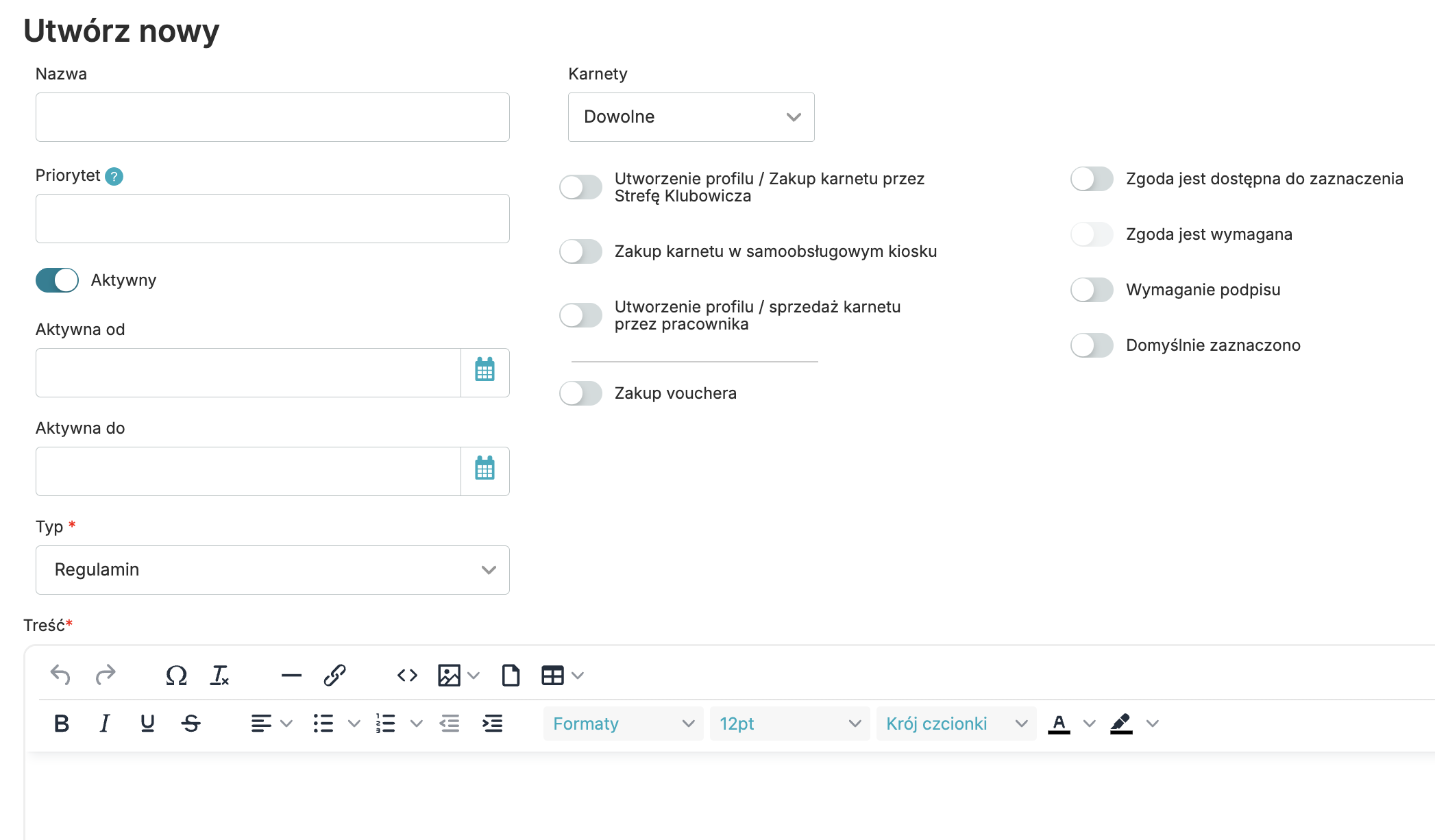Open the Formaty dropdown
This screenshot has height=840, width=1435.
coord(623,724)
